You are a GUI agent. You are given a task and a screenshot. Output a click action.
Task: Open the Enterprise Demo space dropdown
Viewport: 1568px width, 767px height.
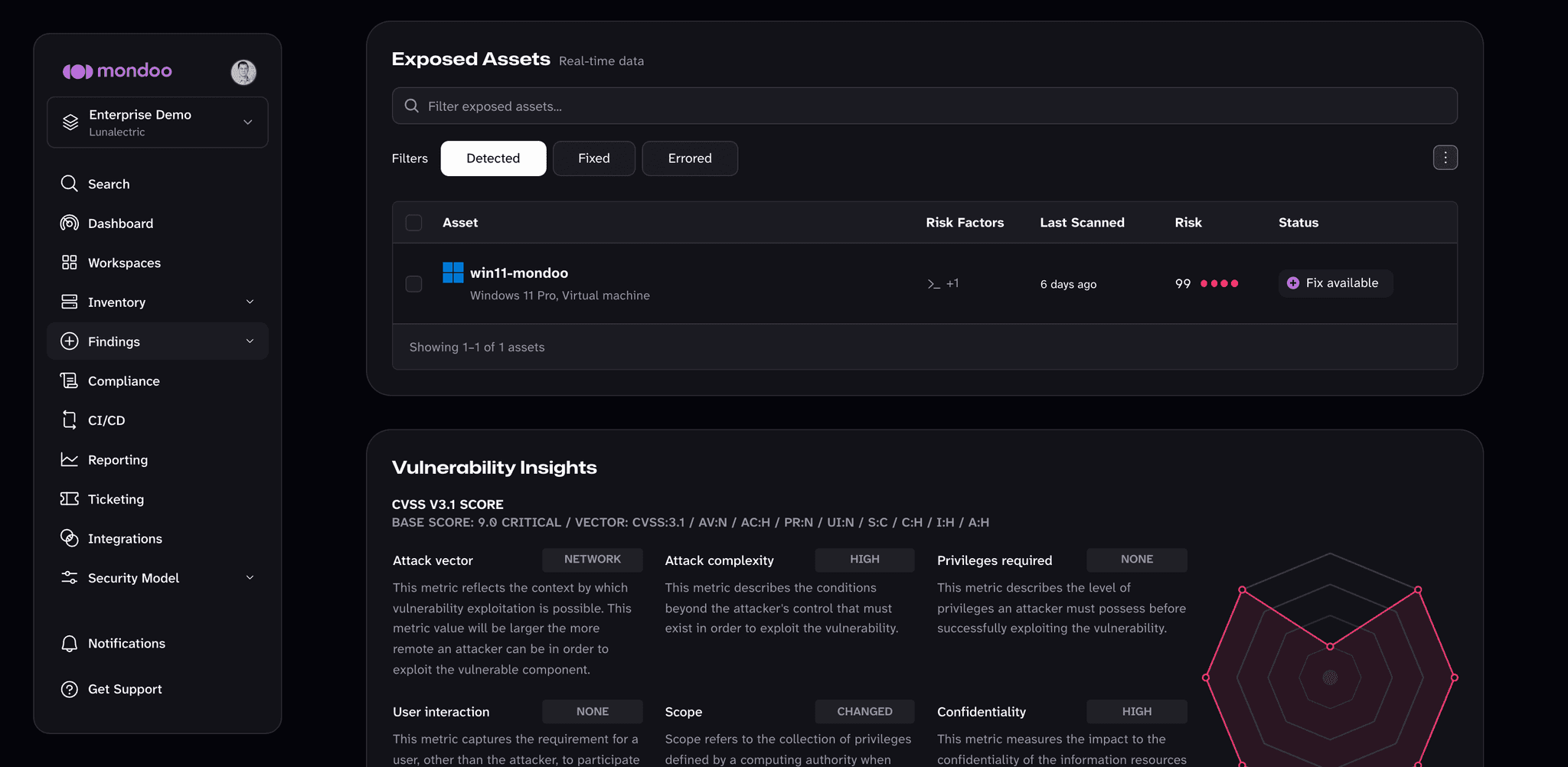[x=158, y=122]
